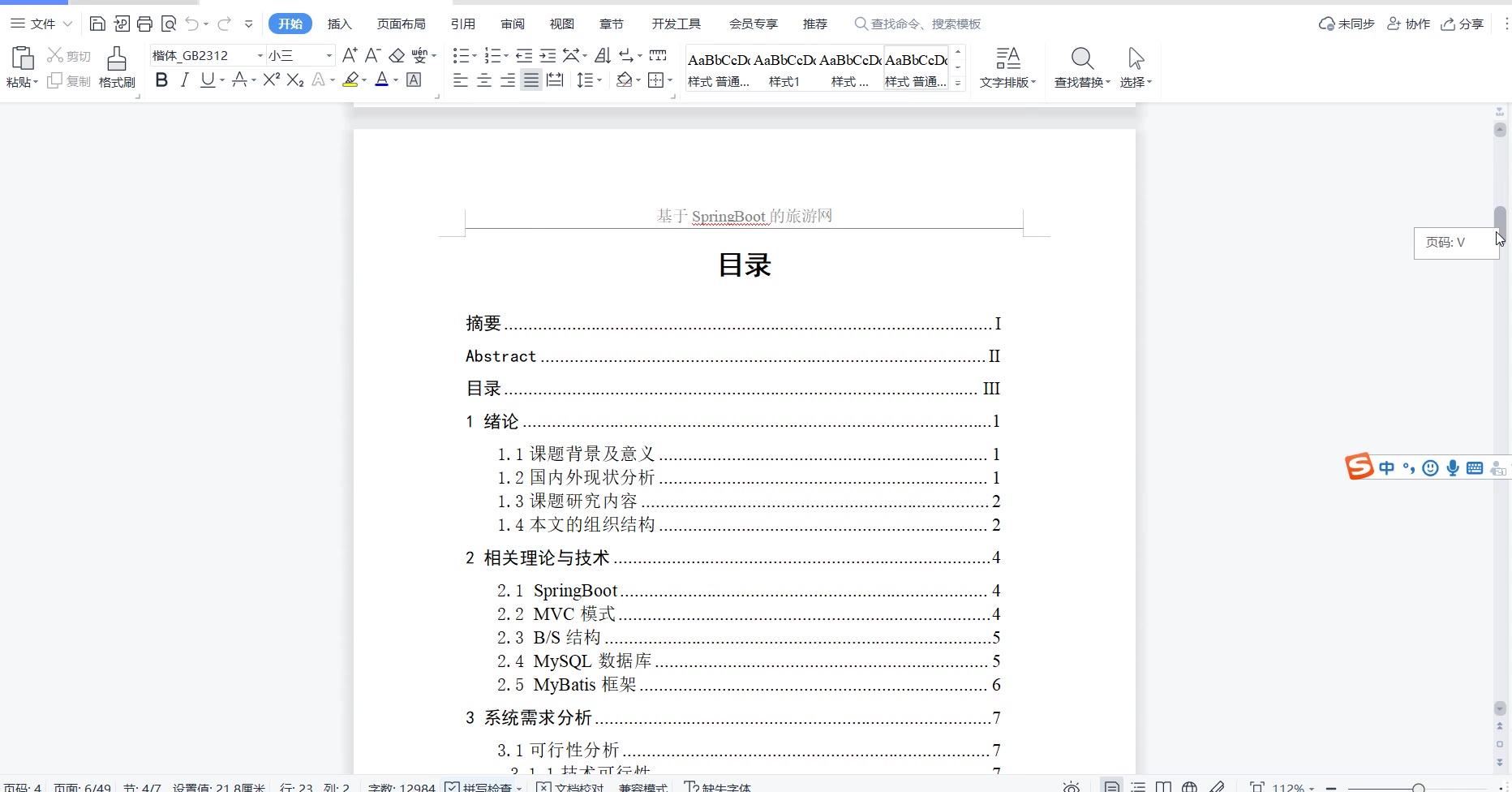Click the Save icon in the quick access bar

pyautogui.click(x=97, y=24)
